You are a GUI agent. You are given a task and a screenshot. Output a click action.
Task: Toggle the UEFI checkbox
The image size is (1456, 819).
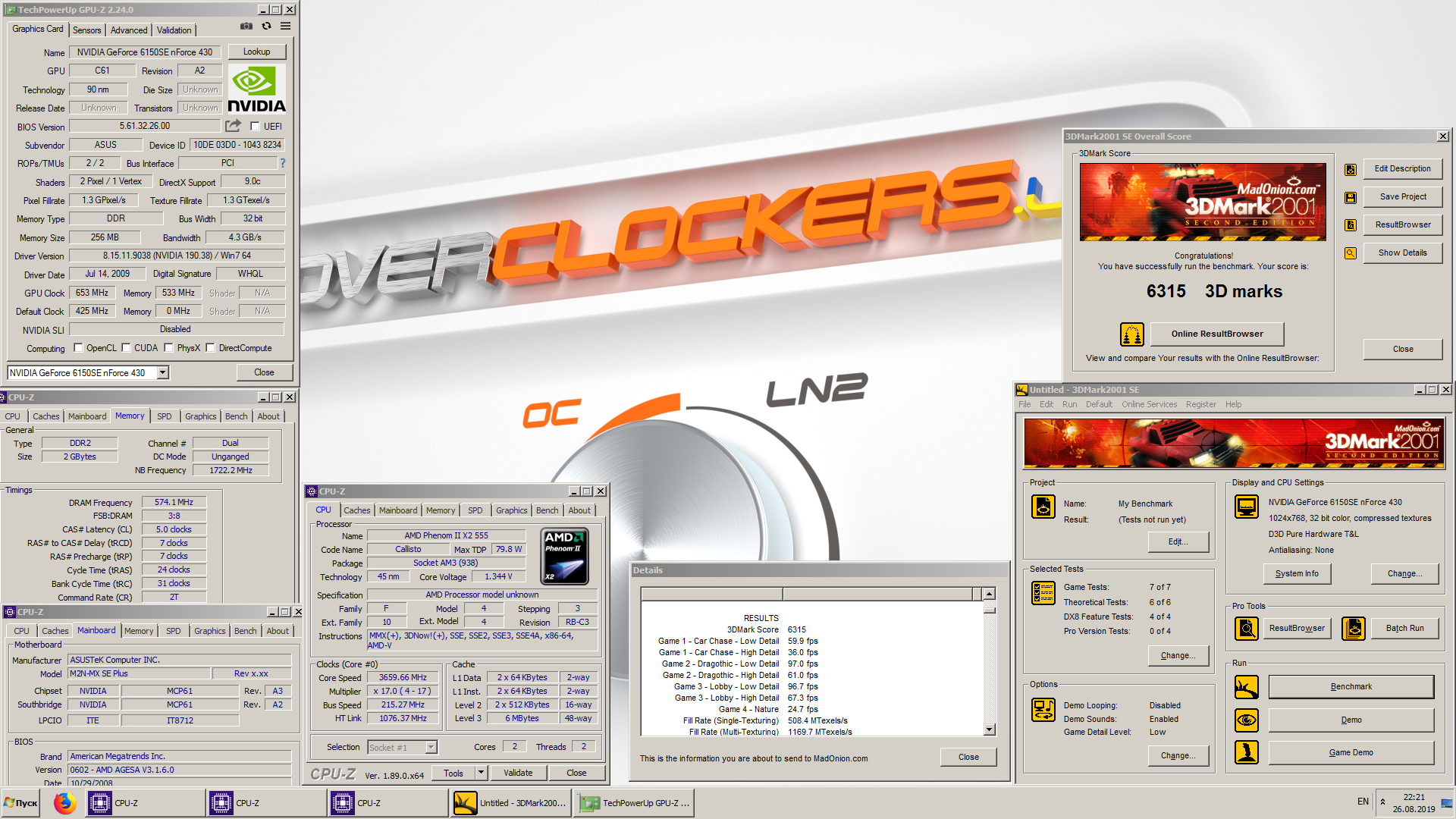(x=255, y=127)
